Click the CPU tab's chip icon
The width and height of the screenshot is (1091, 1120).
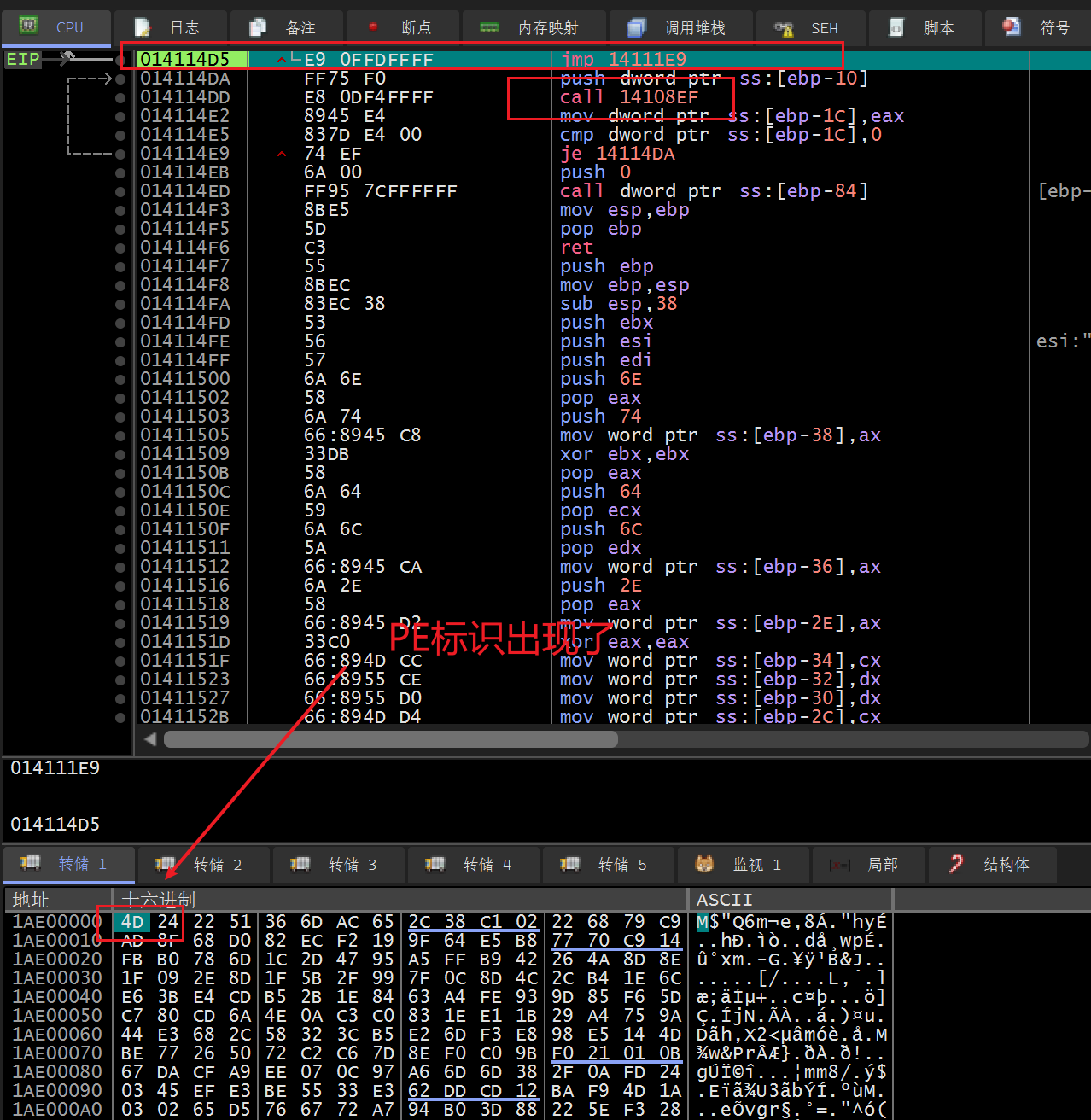[28, 26]
